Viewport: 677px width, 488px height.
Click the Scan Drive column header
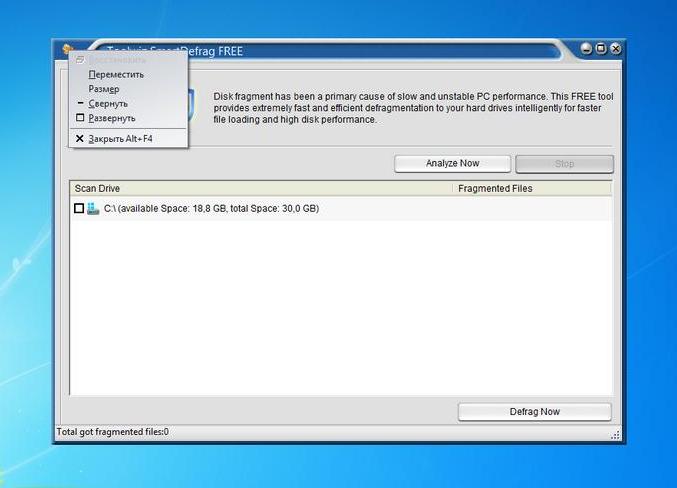[x=261, y=189]
